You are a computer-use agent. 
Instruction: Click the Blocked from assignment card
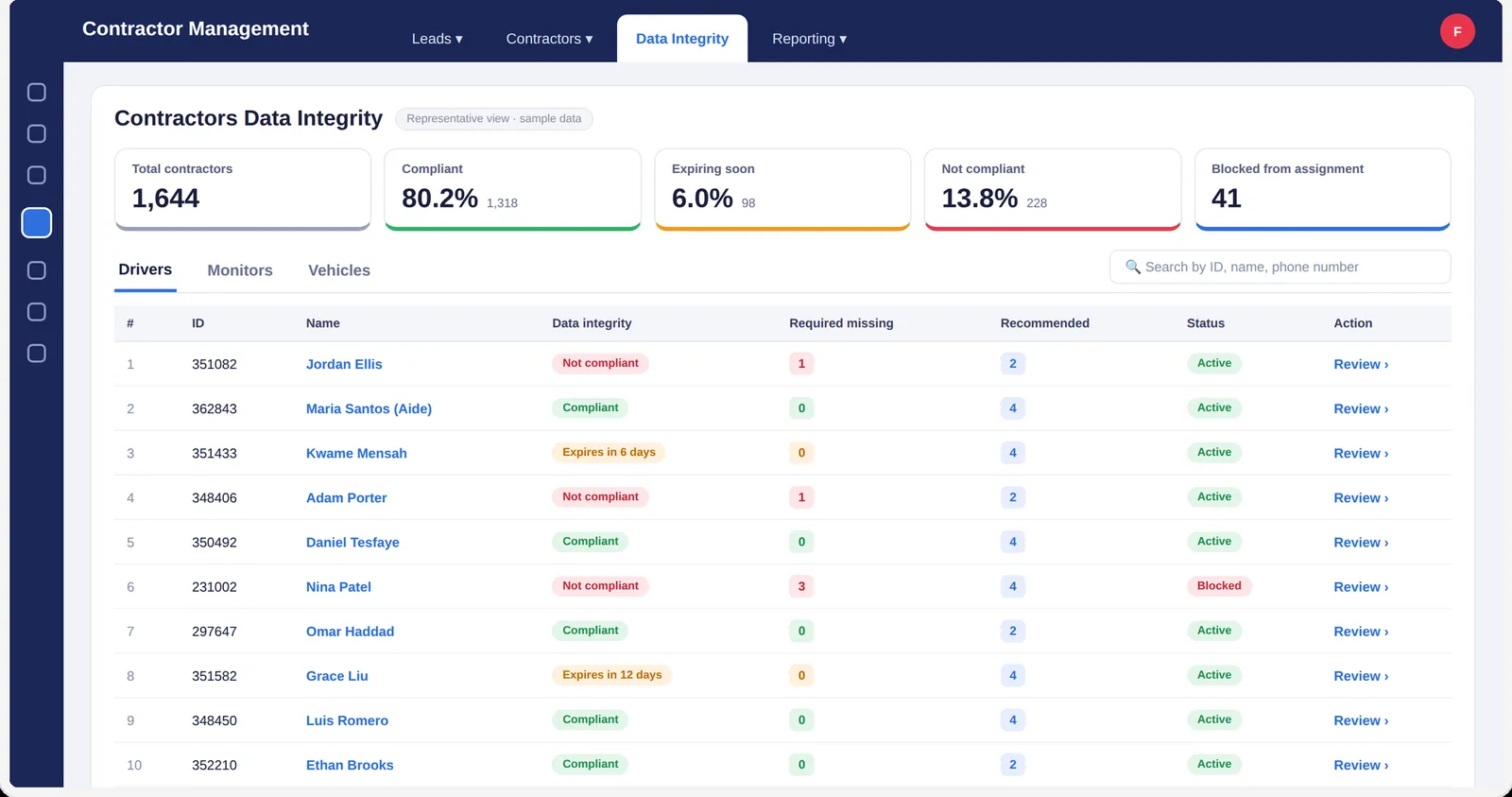(1323, 189)
